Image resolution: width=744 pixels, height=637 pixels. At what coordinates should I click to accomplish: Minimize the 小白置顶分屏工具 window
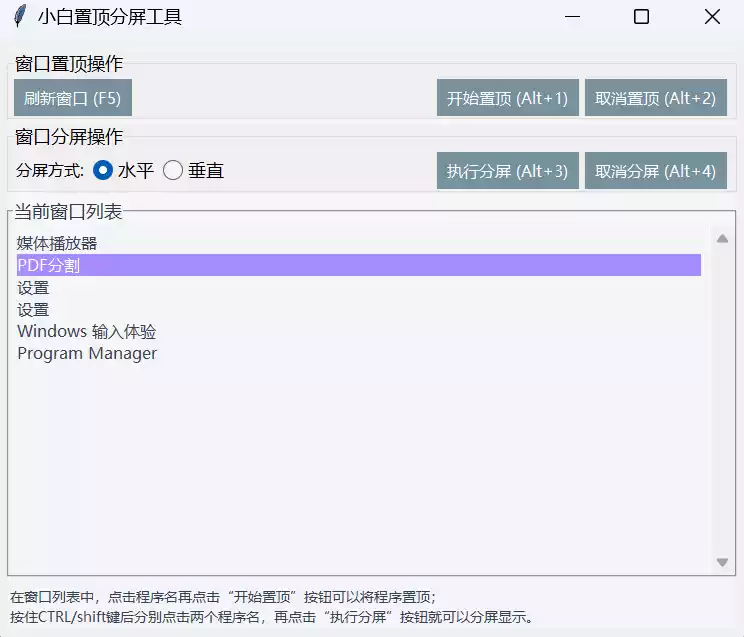pyautogui.click(x=572, y=17)
